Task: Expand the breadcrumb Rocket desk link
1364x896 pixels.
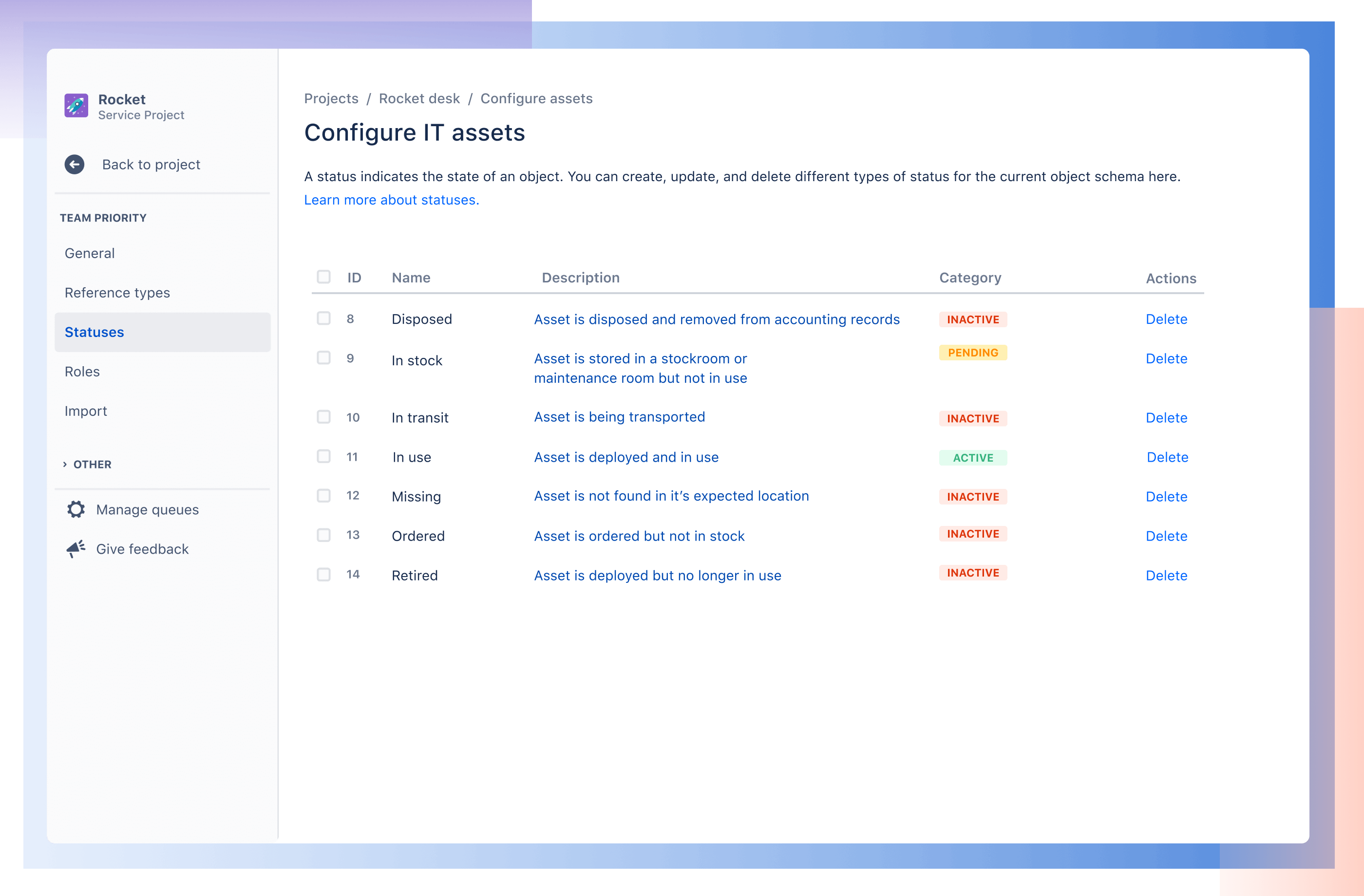Action: [x=419, y=97]
